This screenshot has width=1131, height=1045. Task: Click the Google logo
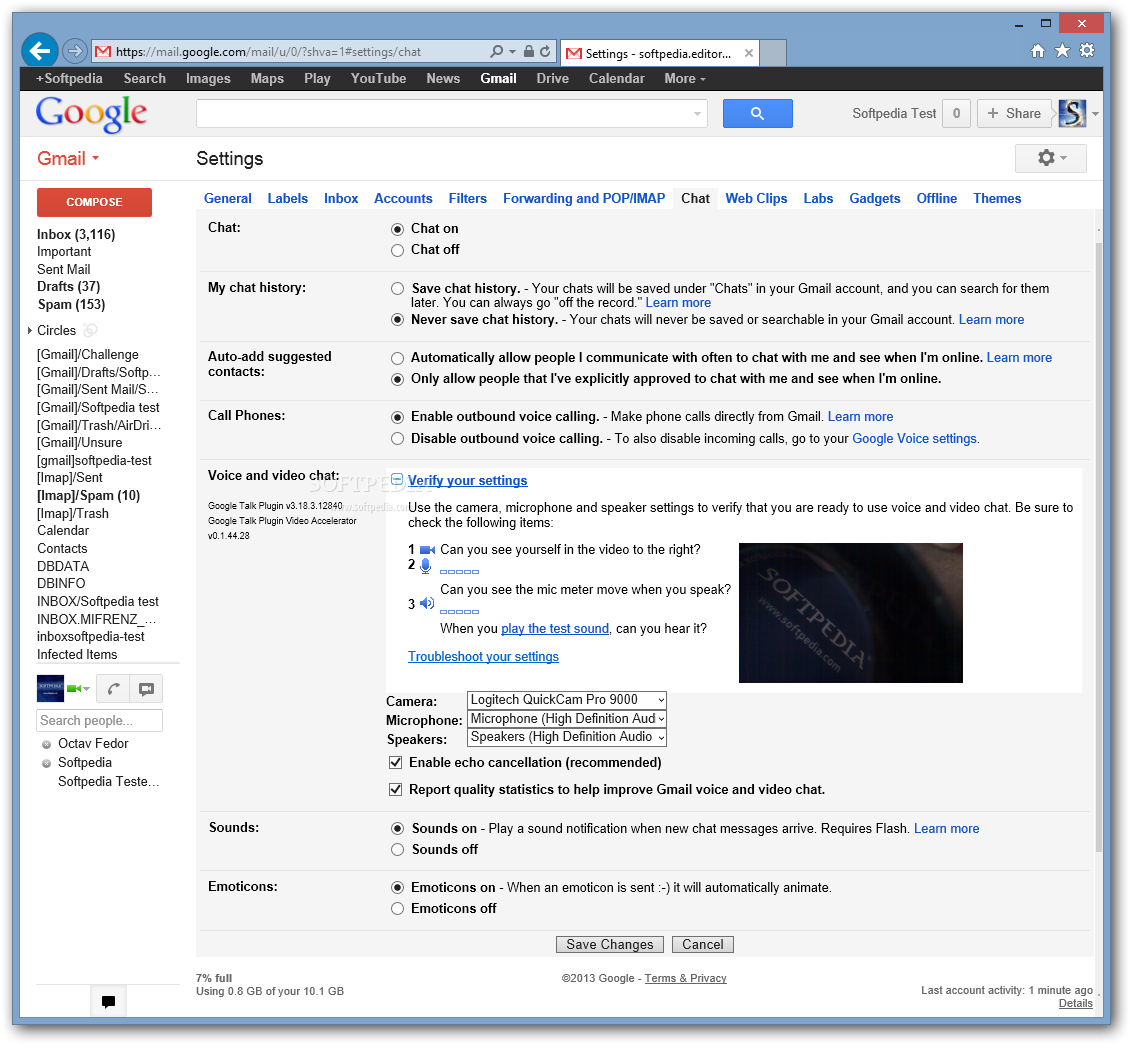click(x=92, y=113)
